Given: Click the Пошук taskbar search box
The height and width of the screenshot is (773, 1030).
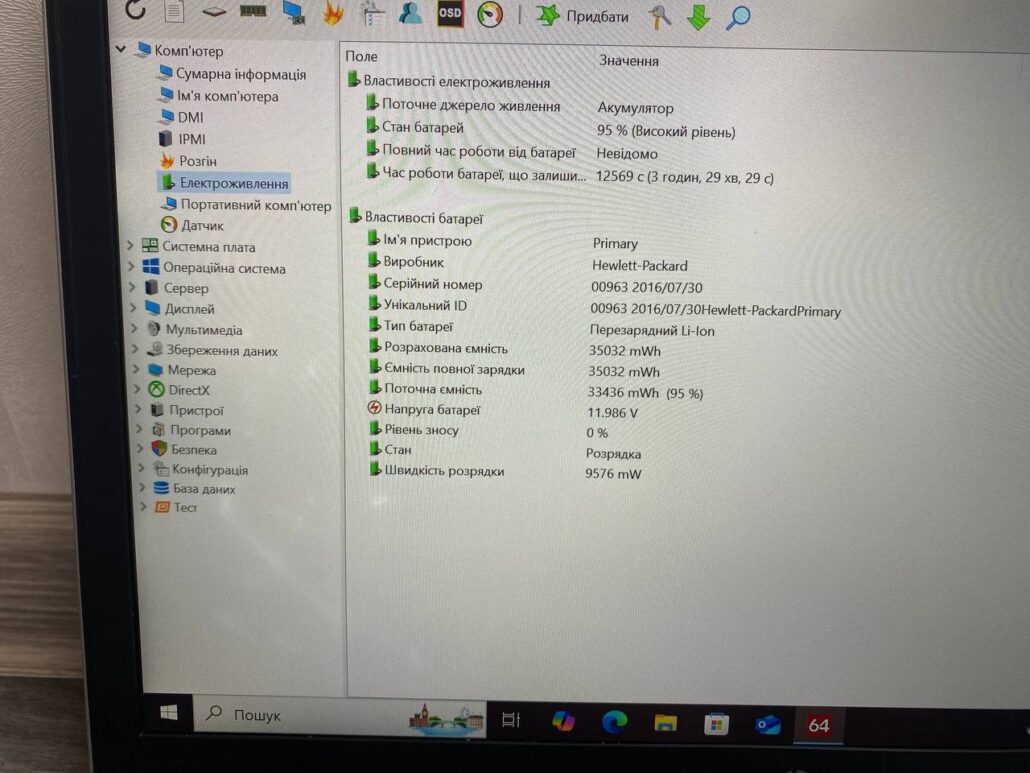Looking at the screenshot, I should coord(340,716).
